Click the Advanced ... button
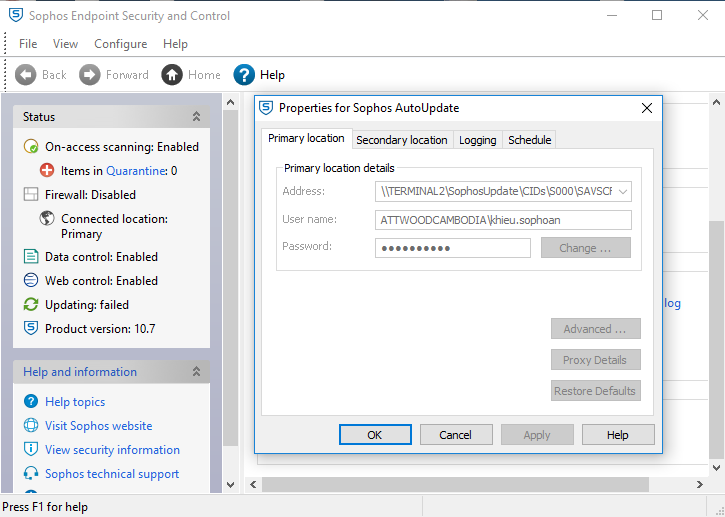This screenshot has height=517, width=725. pyautogui.click(x=595, y=329)
